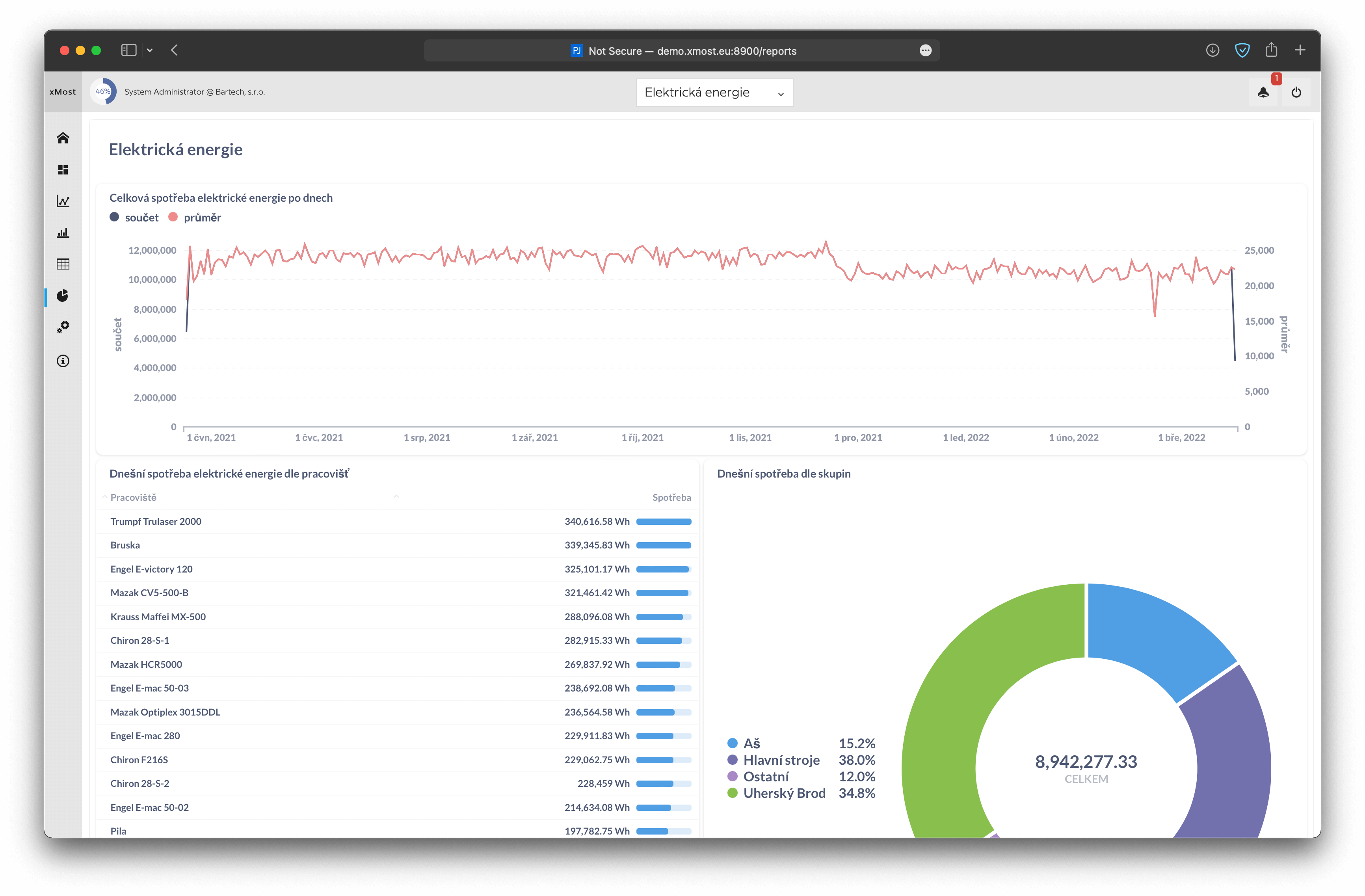Sort table by Pracoviště column header

133,497
